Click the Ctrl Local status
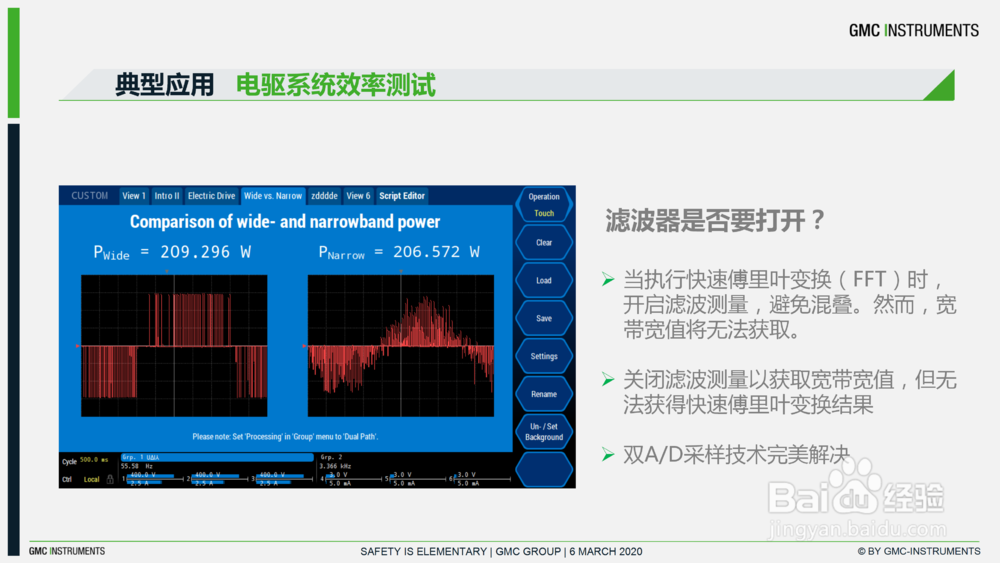 tap(80, 479)
